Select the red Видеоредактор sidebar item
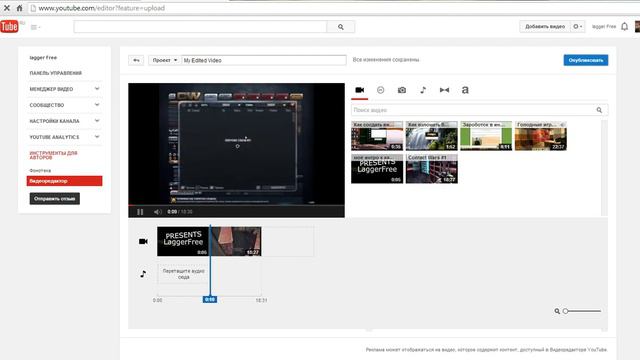The width and height of the screenshot is (640, 360). click(x=64, y=181)
